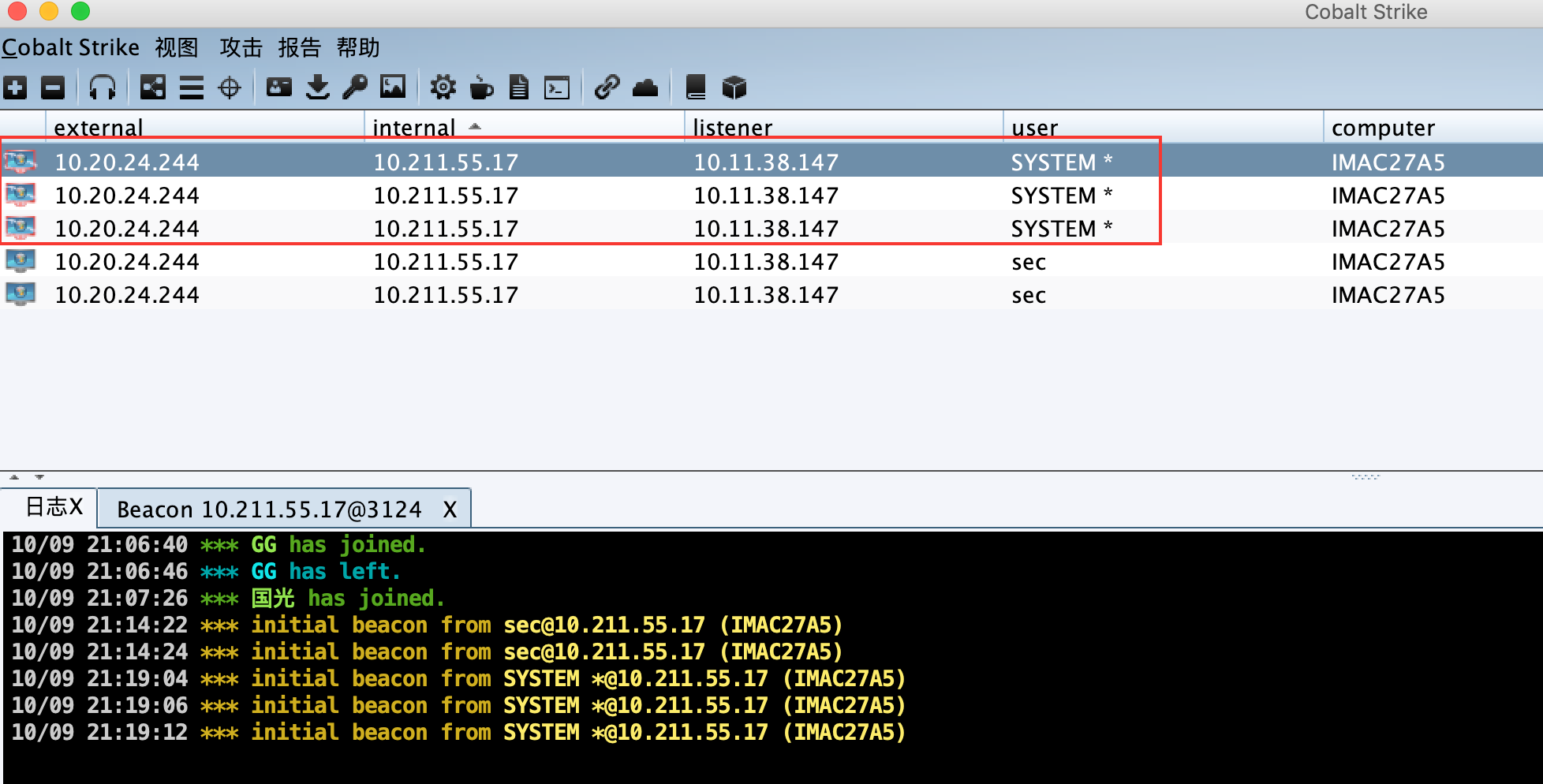Click external IP in the second row
Image resolution: width=1543 pixels, height=784 pixels.
pyautogui.click(x=127, y=196)
